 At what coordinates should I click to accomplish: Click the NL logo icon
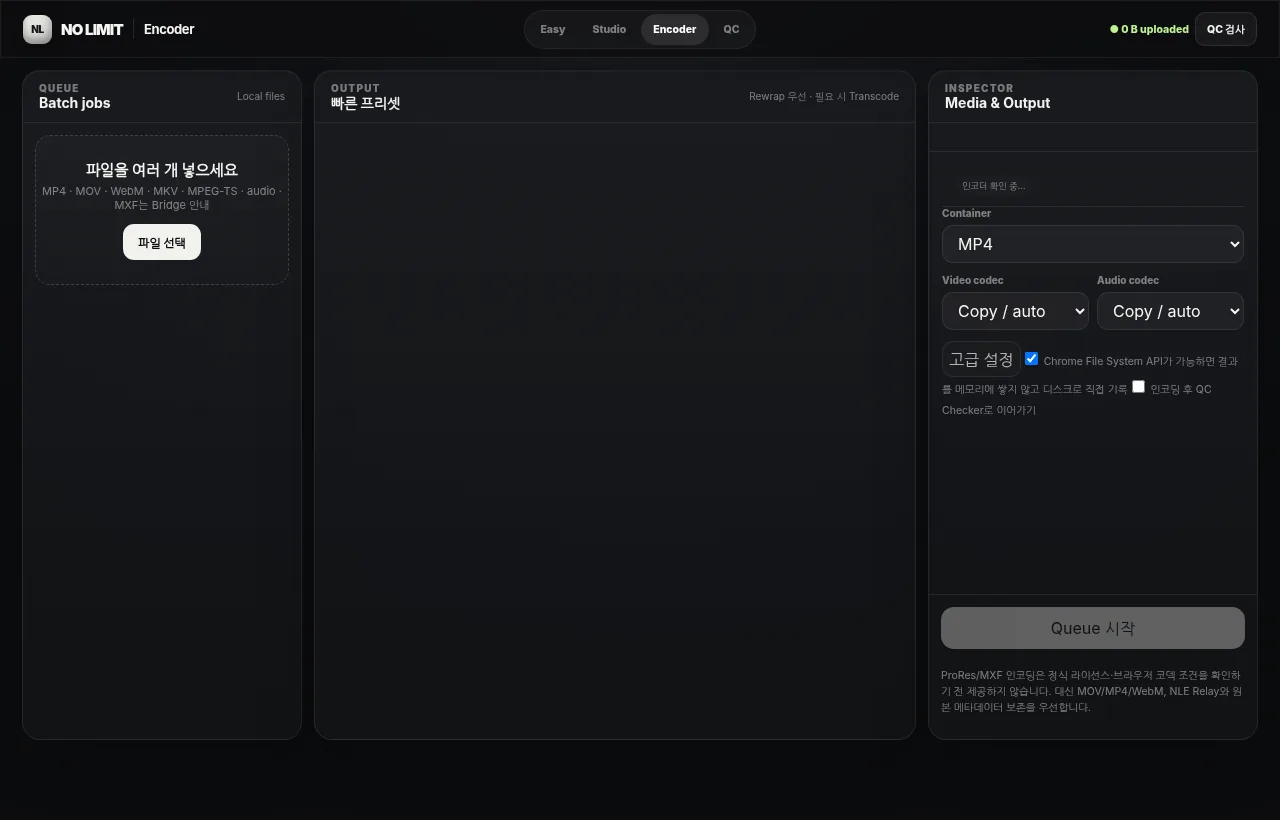tap(37, 30)
